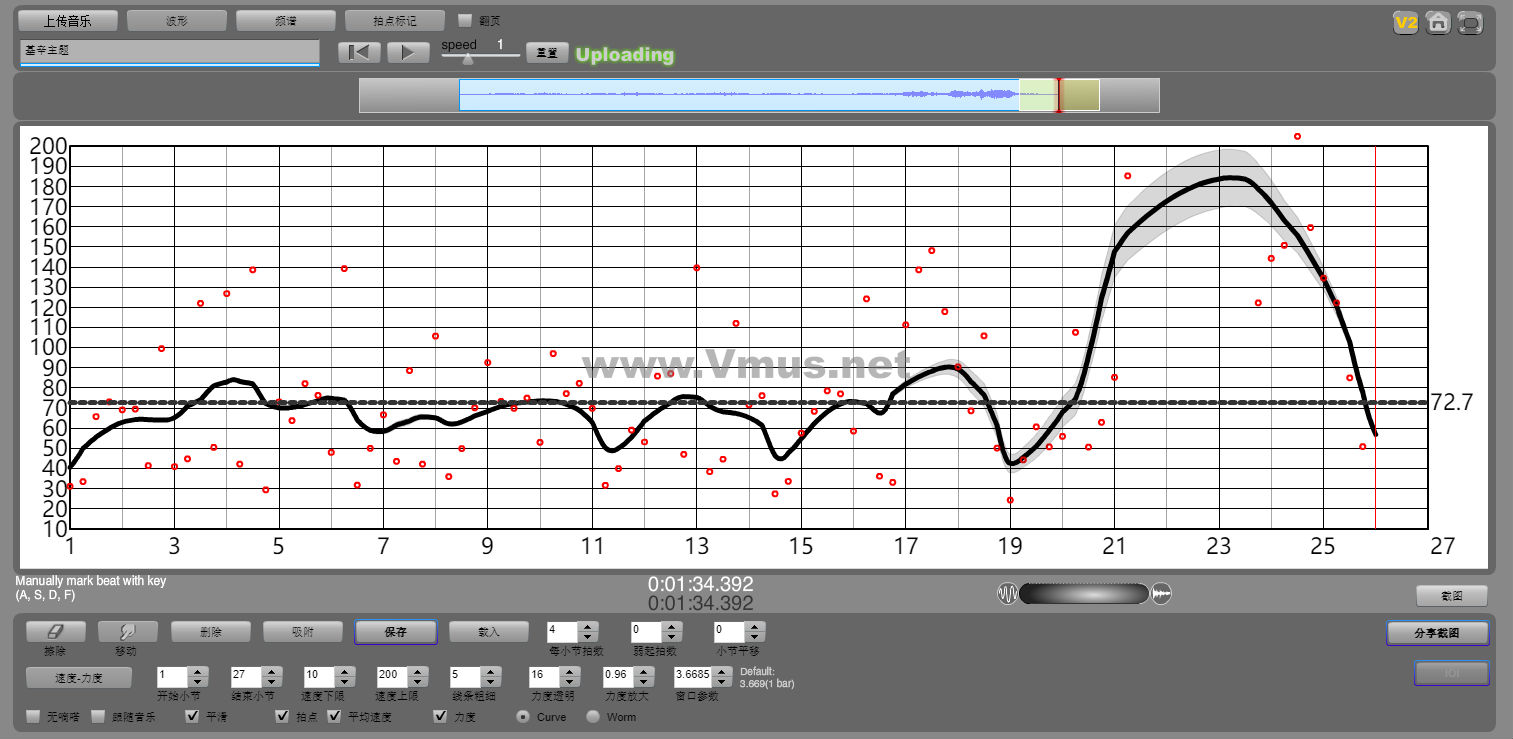The width and height of the screenshot is (1513, 739).
Task: Select the move (移动) tool
Action: 127,632
